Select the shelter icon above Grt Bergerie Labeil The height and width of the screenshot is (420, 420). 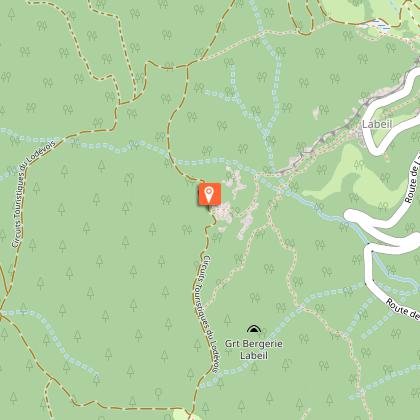point(254,329)
